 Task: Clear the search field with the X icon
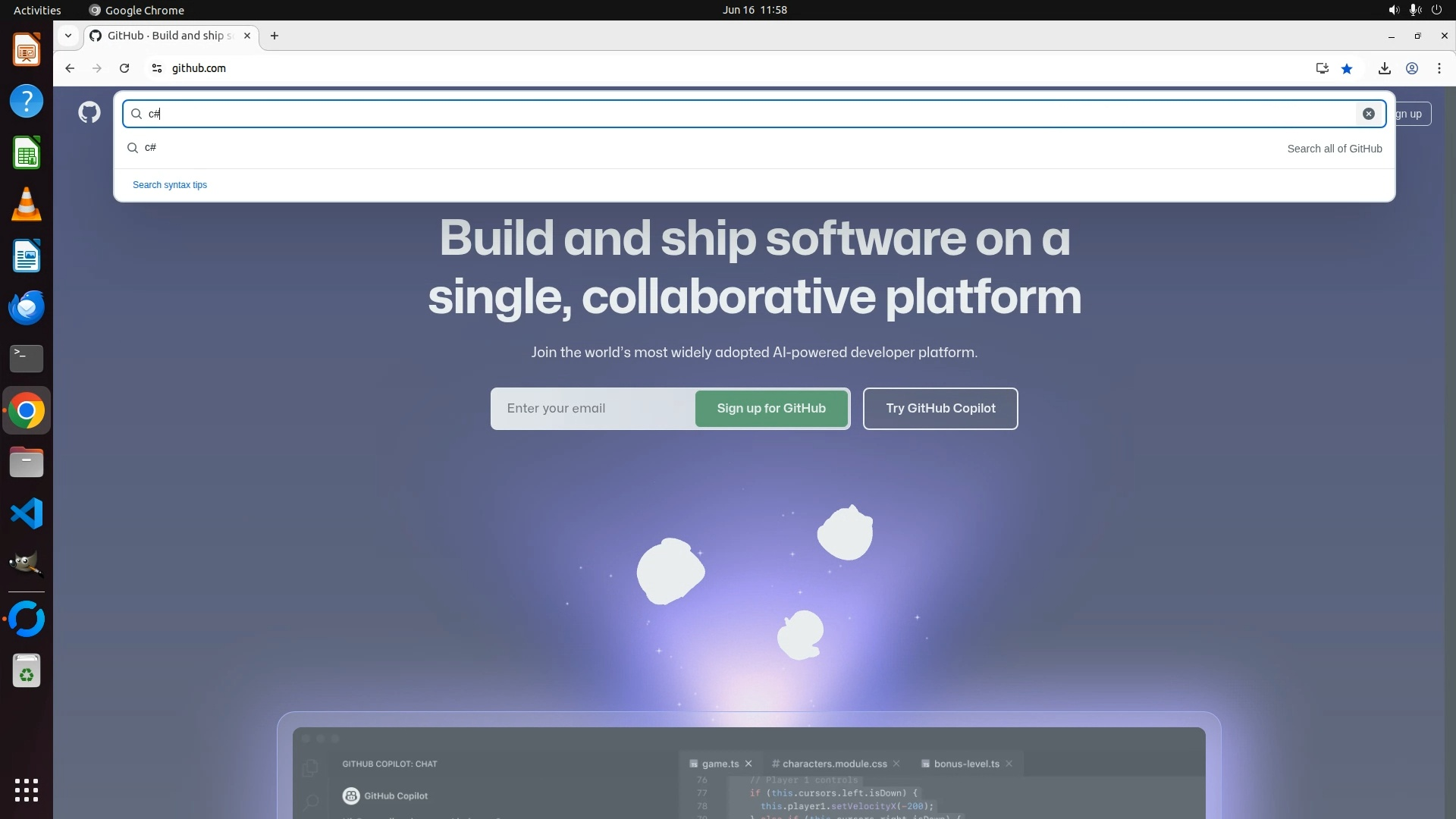pos(1368,114)
